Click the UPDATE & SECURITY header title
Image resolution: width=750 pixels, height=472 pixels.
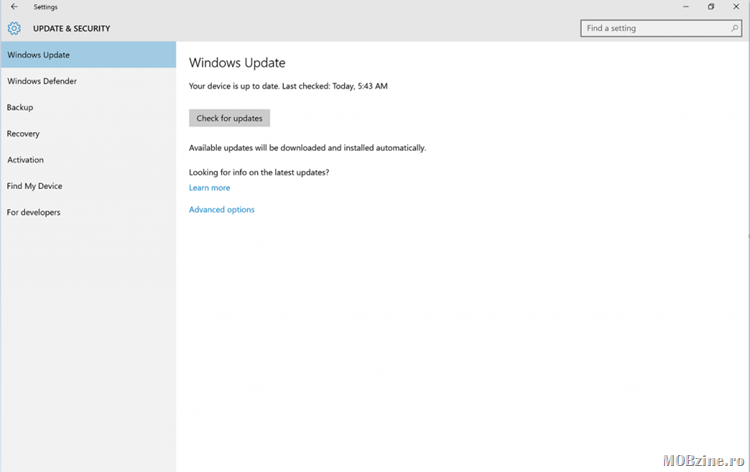(71, 29)
